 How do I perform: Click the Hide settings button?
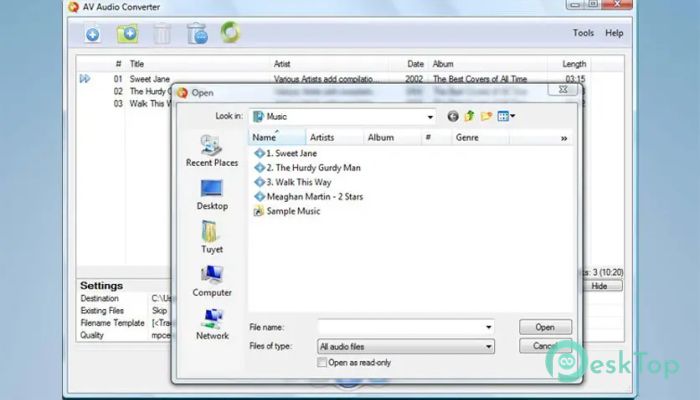coord(599,286)
